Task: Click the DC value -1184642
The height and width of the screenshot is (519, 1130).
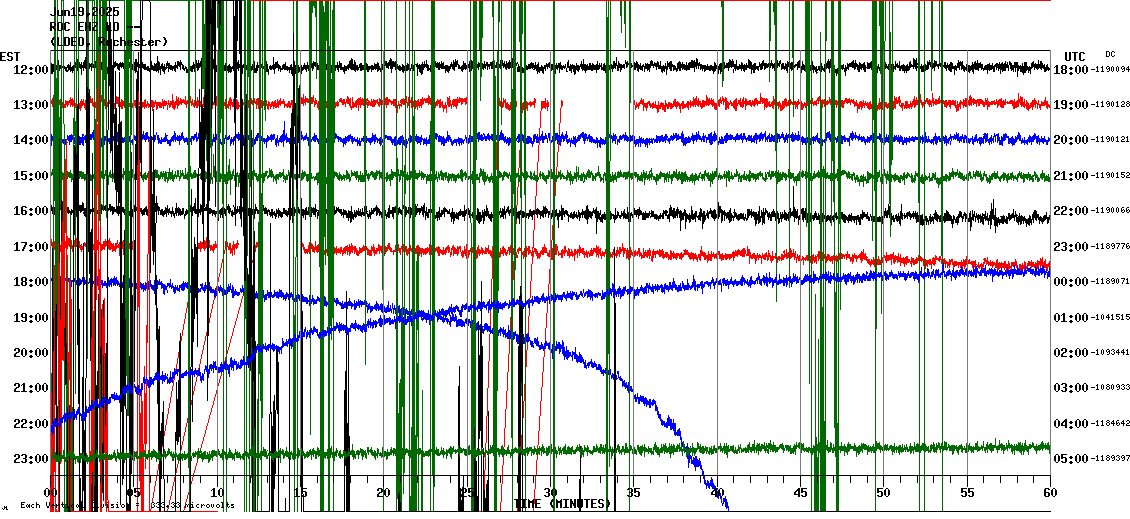Action: [1109, 423]
